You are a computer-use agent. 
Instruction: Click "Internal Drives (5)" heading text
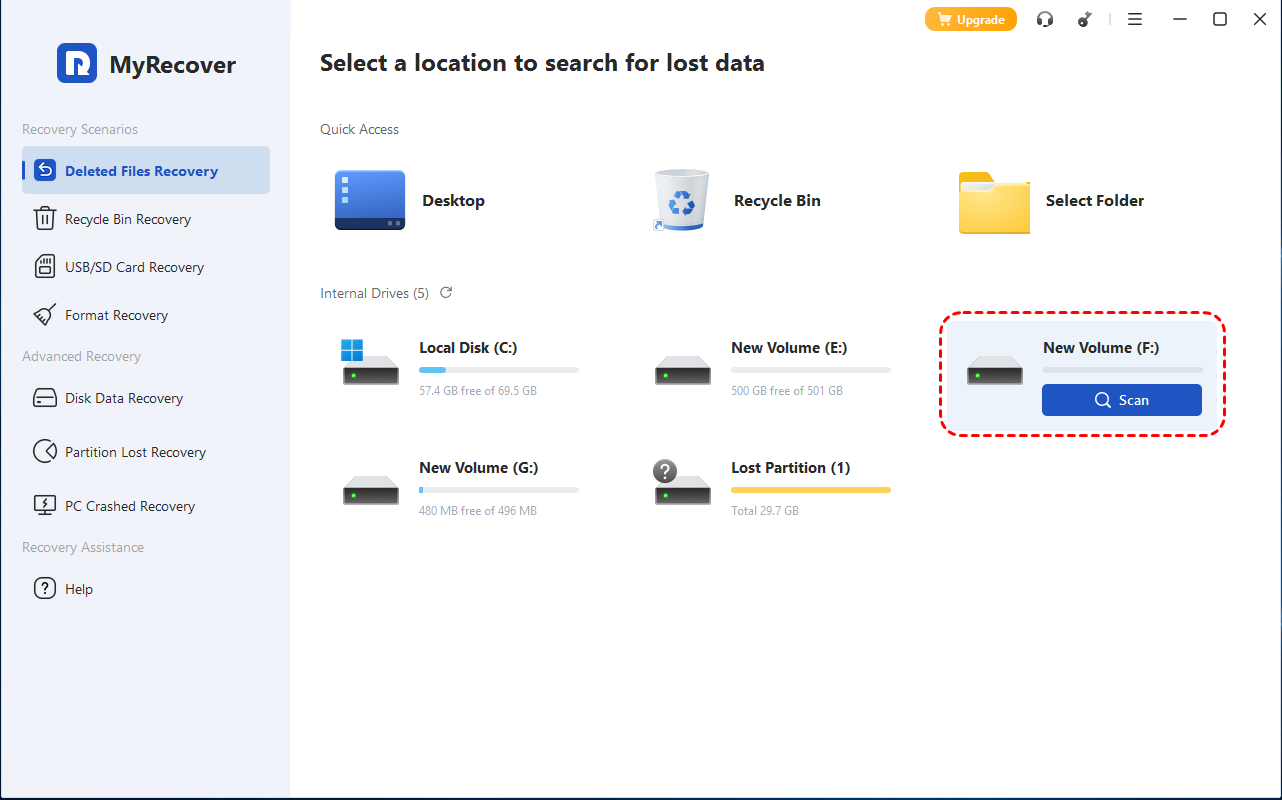(x=374, y=293)
